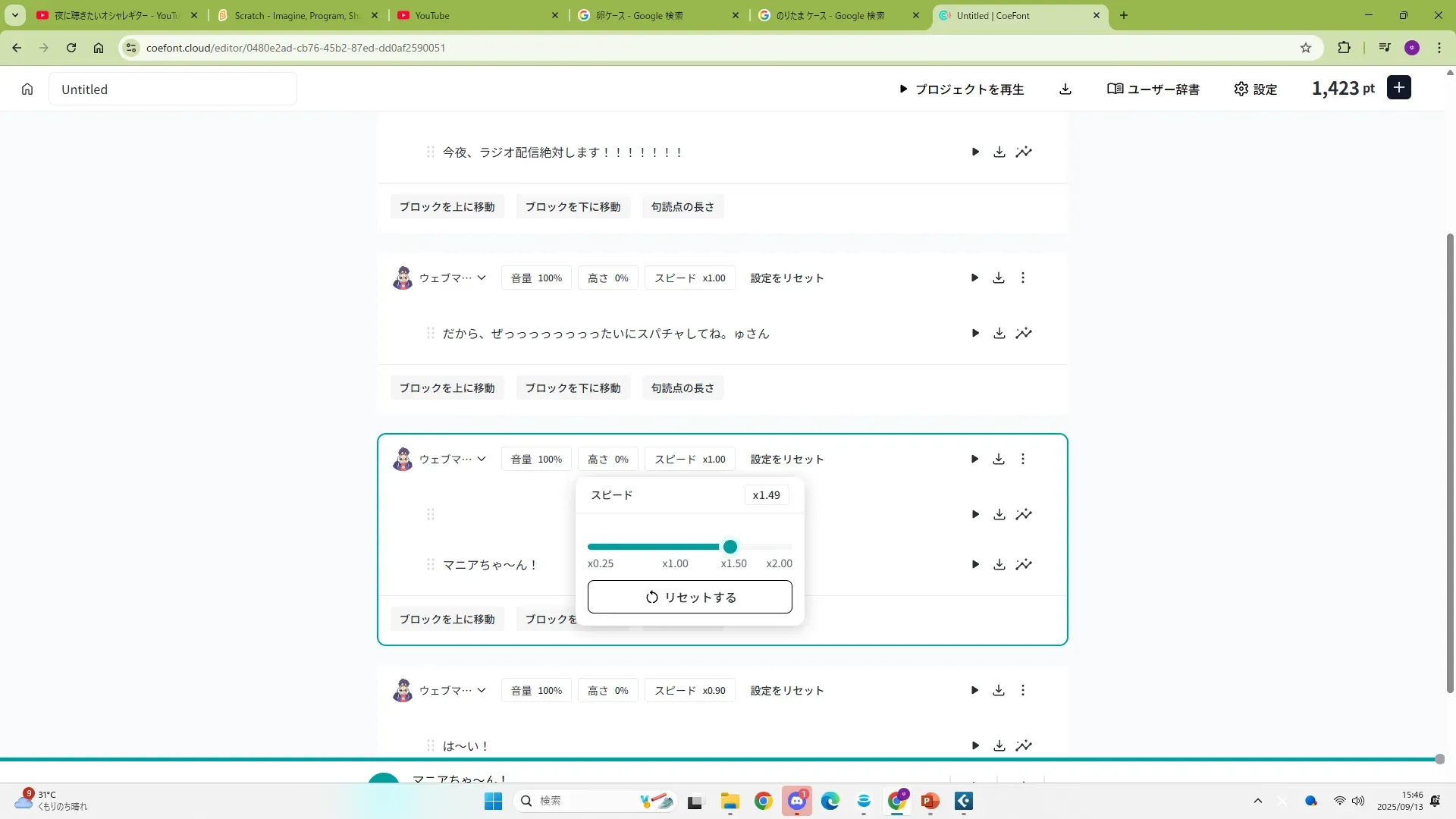Switch to the Scratch browser tab
1456x819 pixels.
tap(297, 15)
